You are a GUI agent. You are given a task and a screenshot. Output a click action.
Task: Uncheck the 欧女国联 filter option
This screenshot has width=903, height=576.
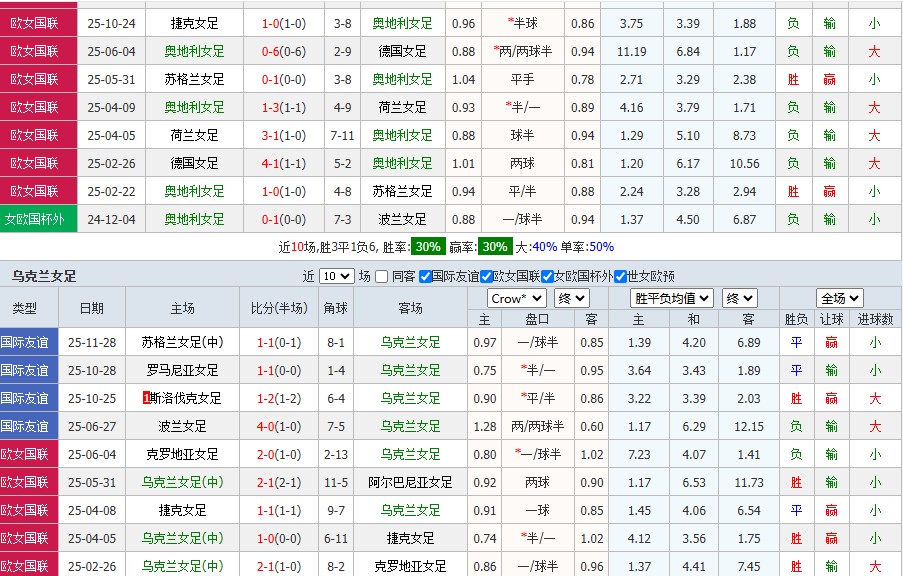coord(485,276)
